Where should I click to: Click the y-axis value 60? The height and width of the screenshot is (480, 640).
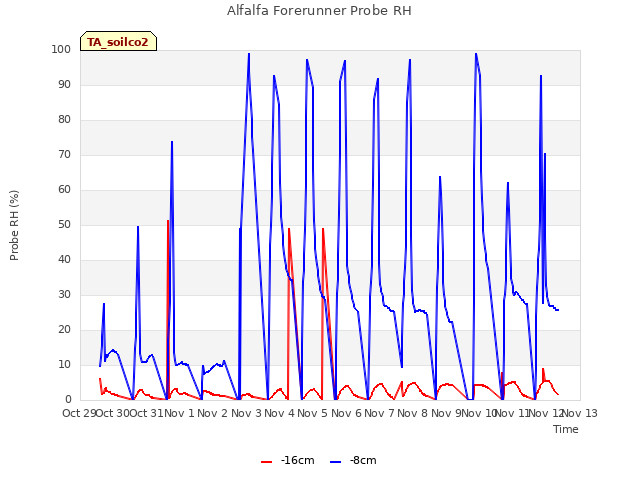(x=64, y=189)
